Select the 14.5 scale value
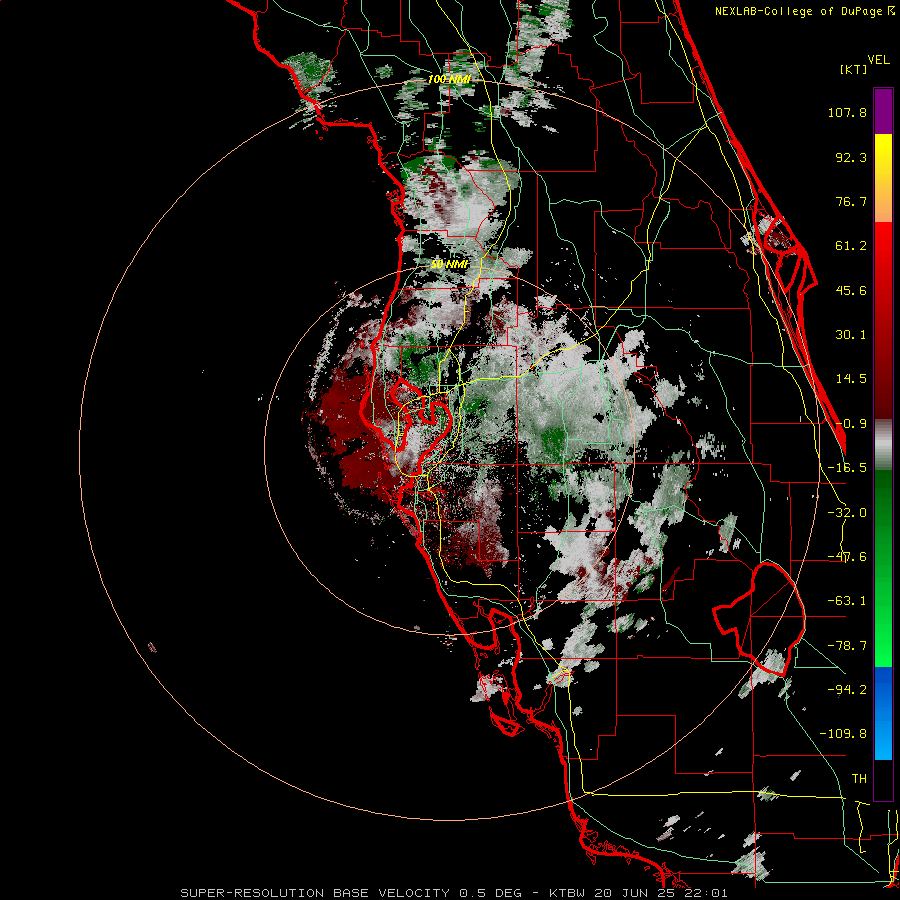 (851, 379)
